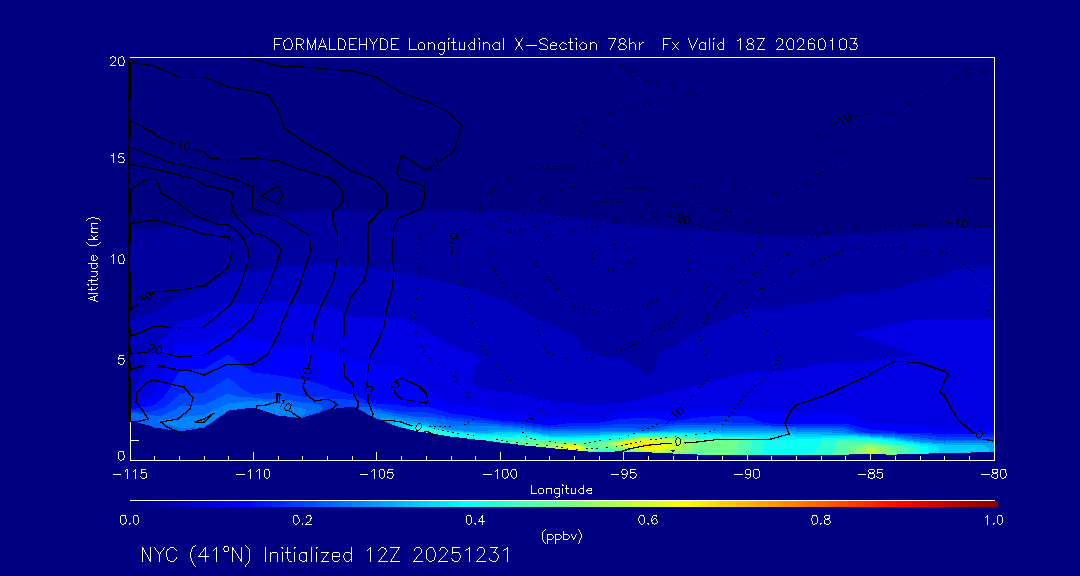Click the 1.0 color scale label
This screenshot has height=576, width=1080.
point(993,520)
